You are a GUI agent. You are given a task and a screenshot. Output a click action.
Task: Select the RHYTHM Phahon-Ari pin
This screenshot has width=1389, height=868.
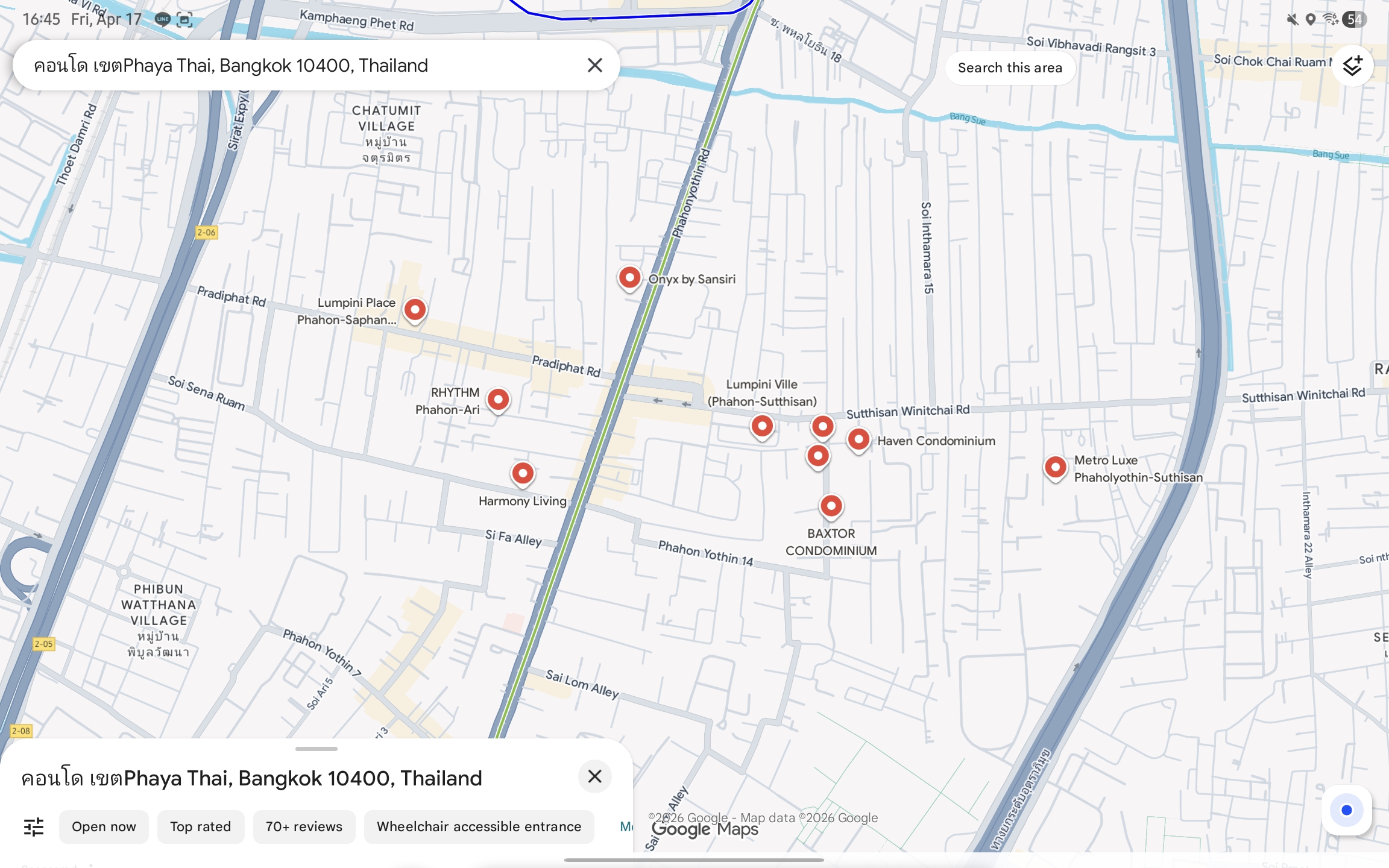(498, 401)
